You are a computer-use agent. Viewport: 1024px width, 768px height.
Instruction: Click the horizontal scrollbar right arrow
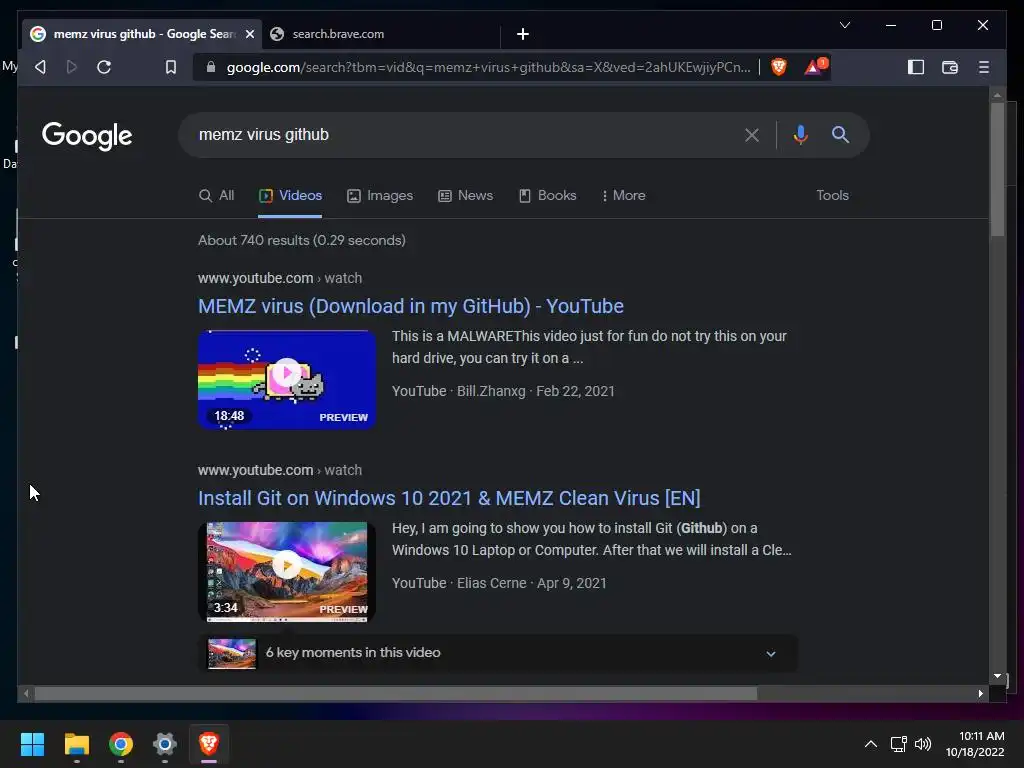[980, 694]
